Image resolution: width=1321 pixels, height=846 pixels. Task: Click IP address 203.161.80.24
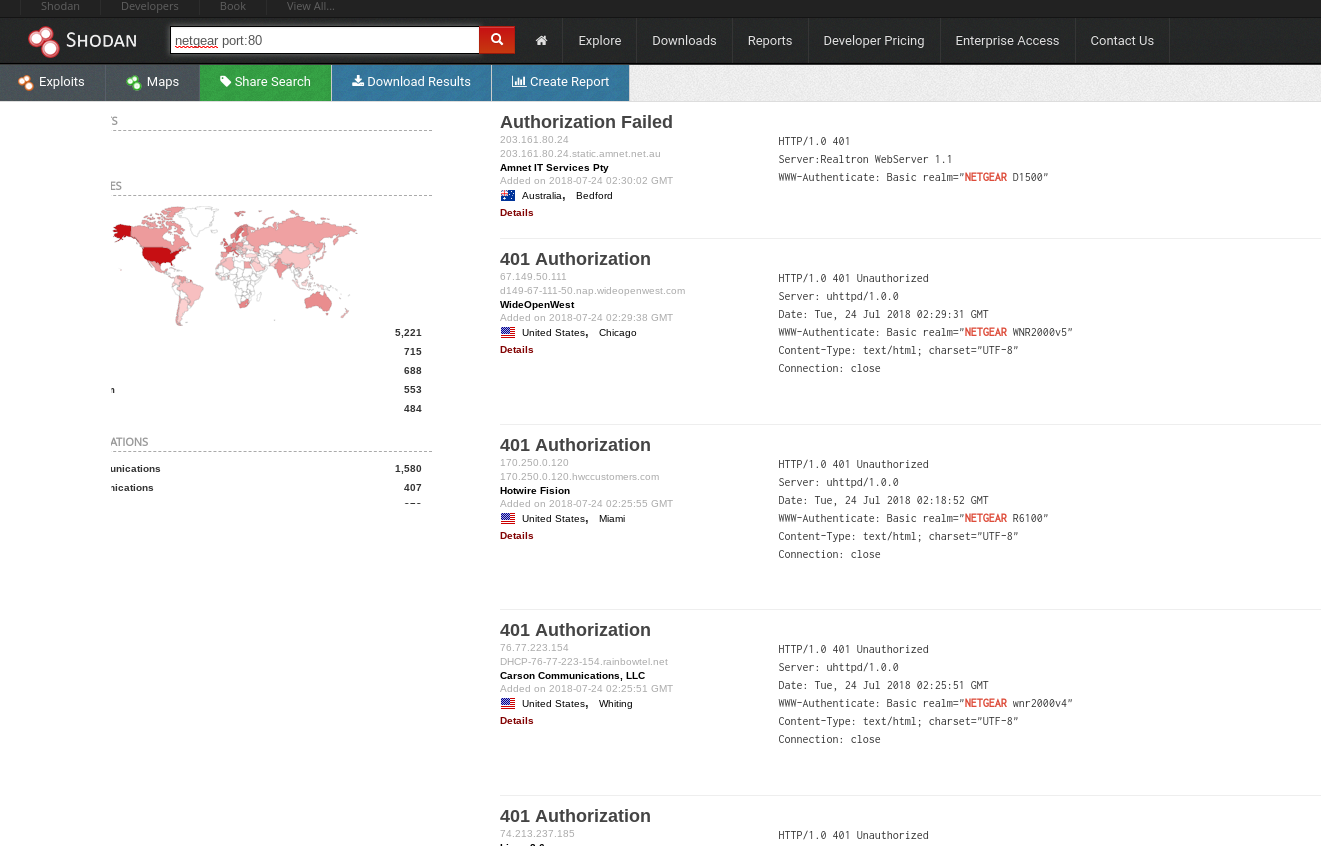point(534,140)
